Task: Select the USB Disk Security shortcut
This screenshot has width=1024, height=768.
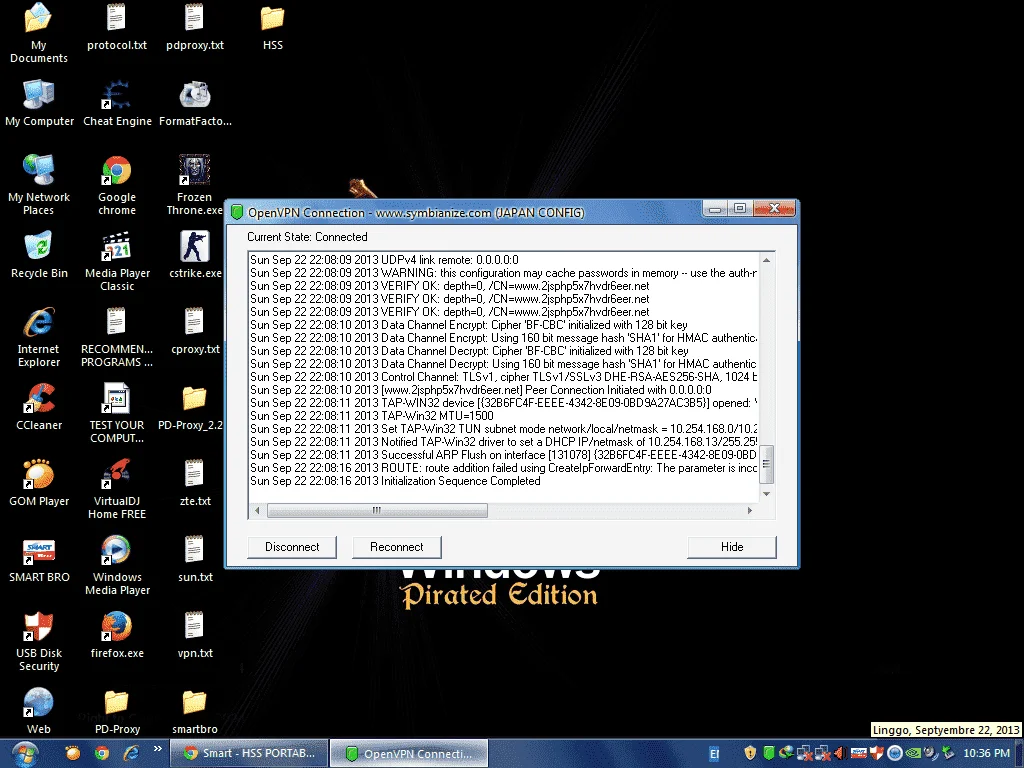Action: pos(39,641)
